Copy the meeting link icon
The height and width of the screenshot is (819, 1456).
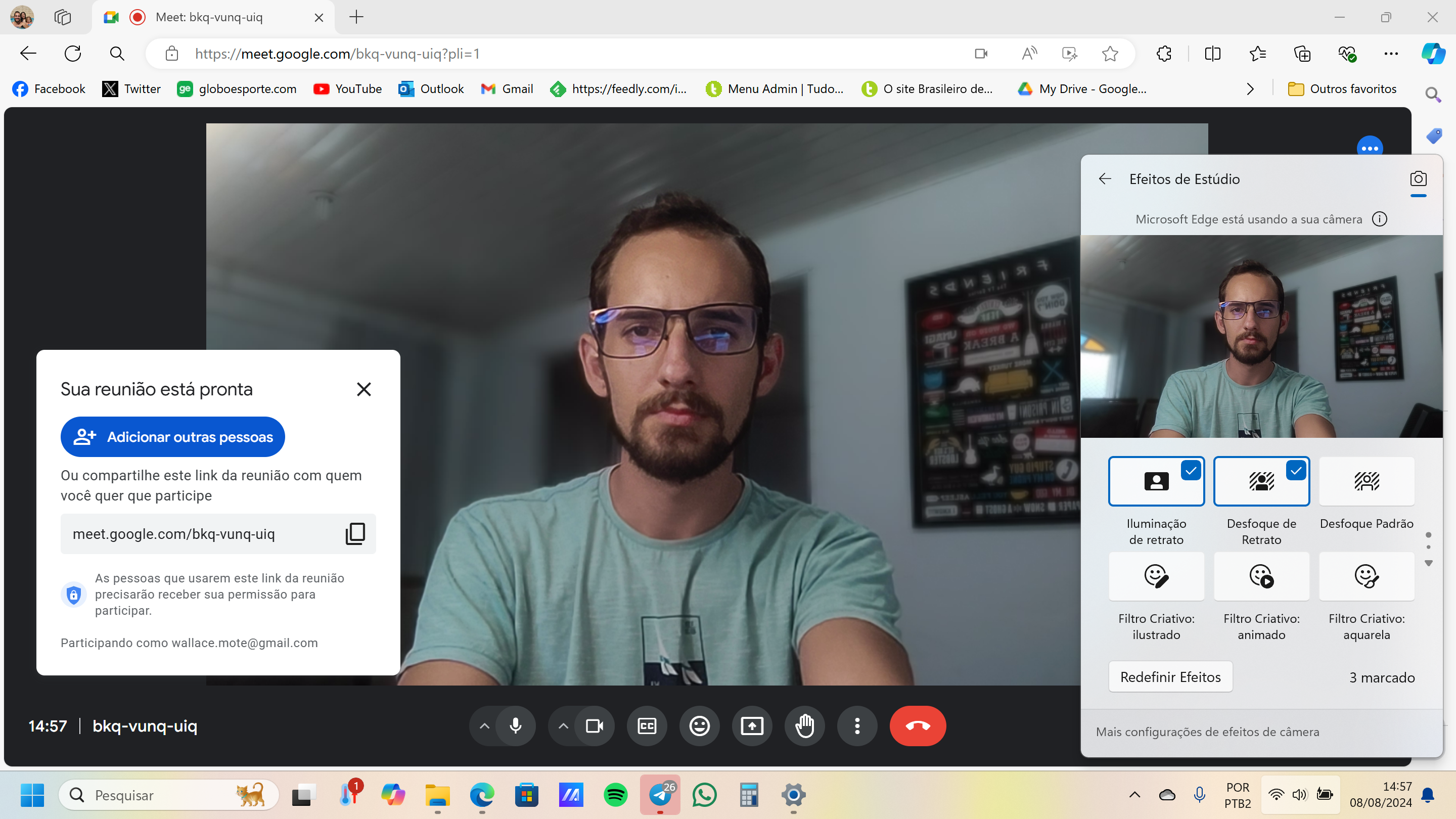click(x=355, y=533)
